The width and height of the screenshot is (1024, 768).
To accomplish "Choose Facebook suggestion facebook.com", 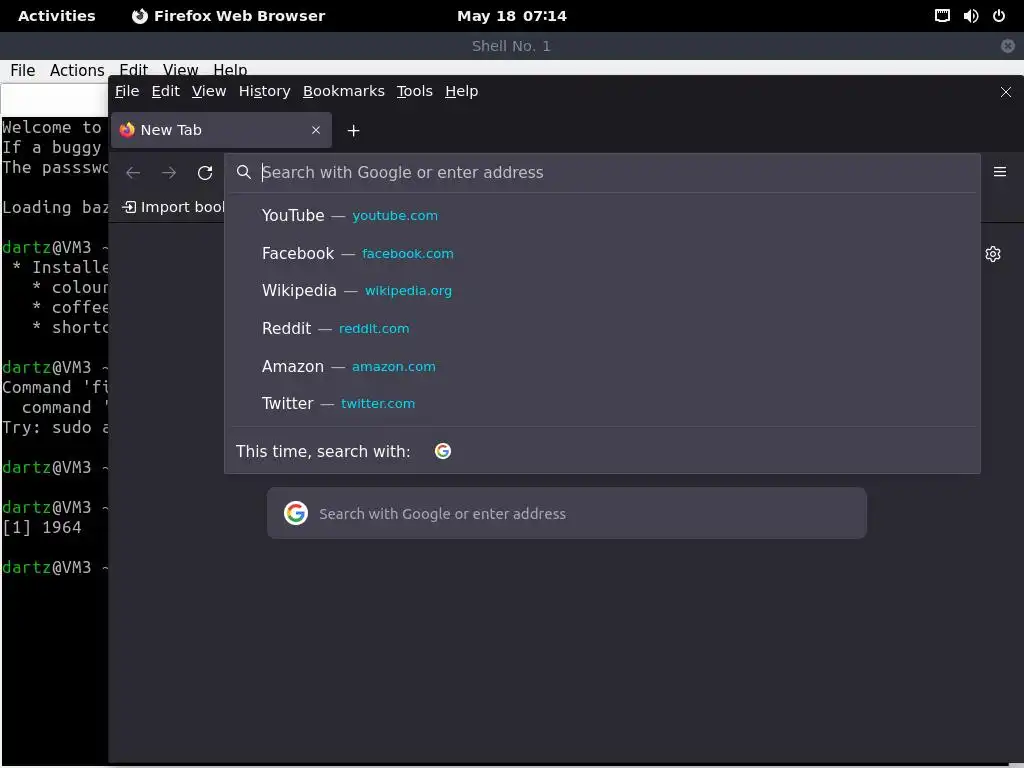I will coord(602,253).
